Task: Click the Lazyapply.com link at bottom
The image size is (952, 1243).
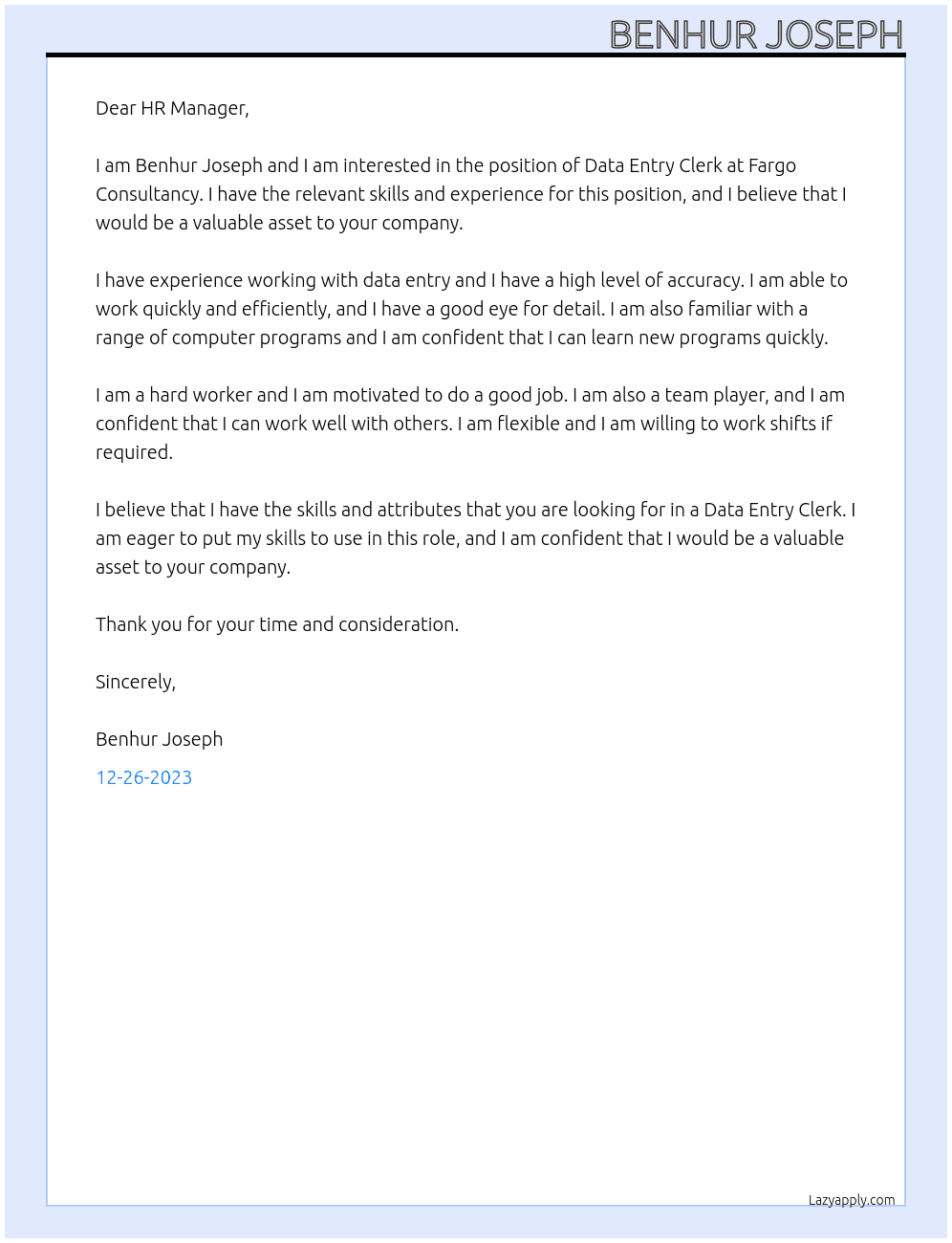Action: pyautogui.click(x=852, y=1200)
